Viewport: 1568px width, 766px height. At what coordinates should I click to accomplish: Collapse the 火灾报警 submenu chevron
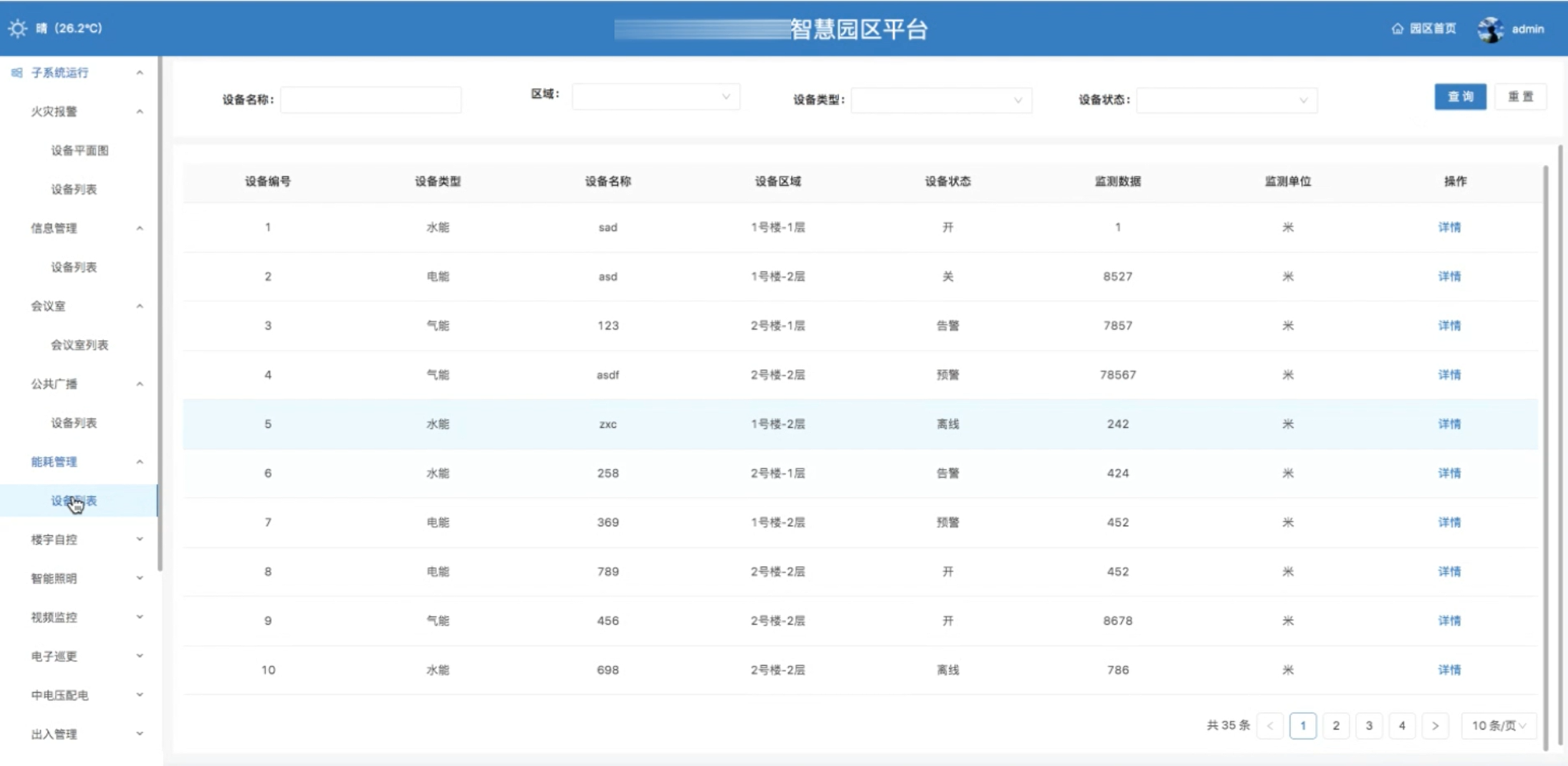tap(139, 111)
